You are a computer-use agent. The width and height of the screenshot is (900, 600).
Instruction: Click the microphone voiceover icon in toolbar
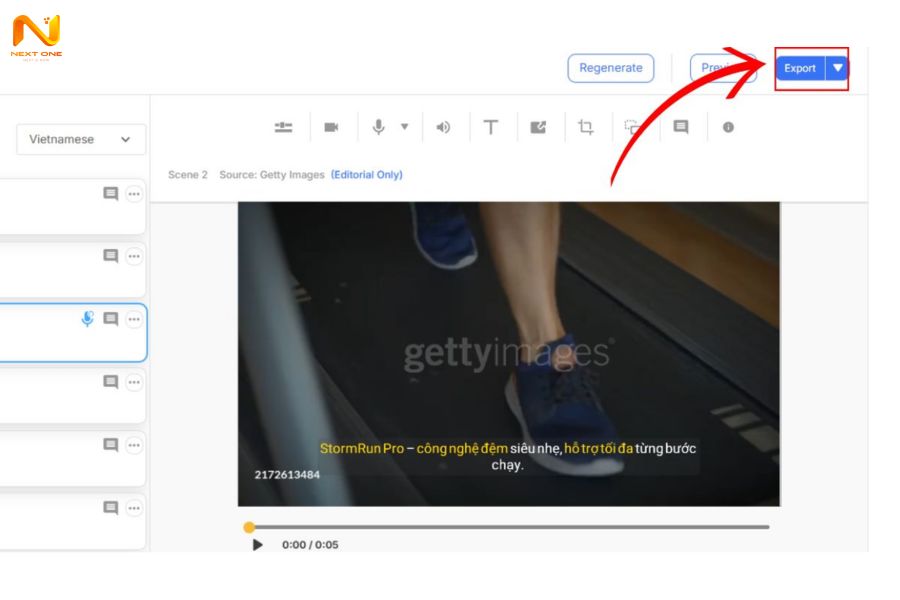coord(379,127)
